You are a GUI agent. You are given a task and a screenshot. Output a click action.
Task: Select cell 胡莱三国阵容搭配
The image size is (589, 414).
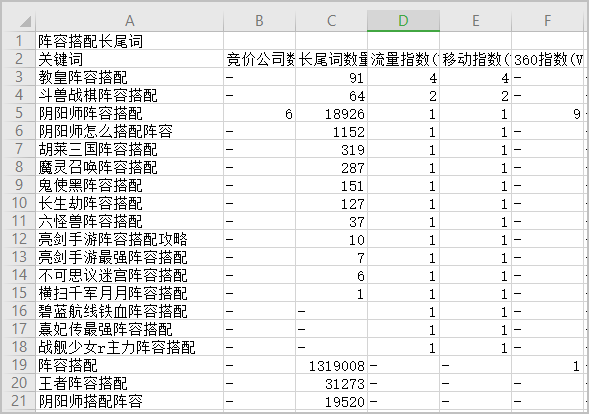(x=130, y=149)
